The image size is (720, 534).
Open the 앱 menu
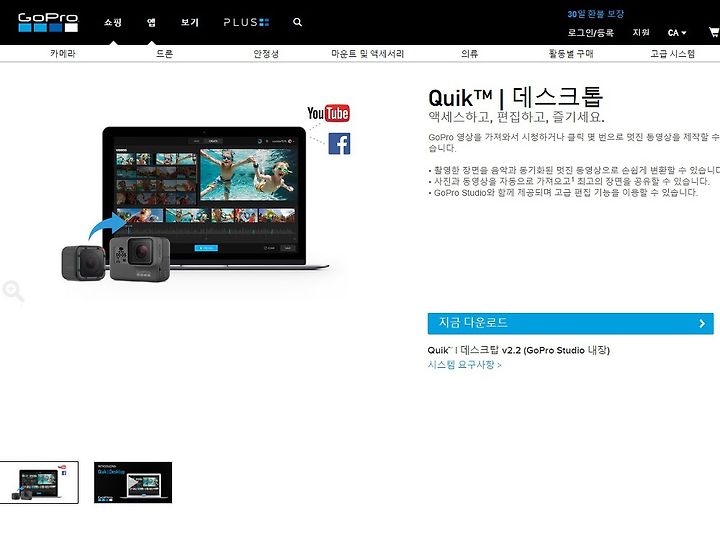(151, 22)
